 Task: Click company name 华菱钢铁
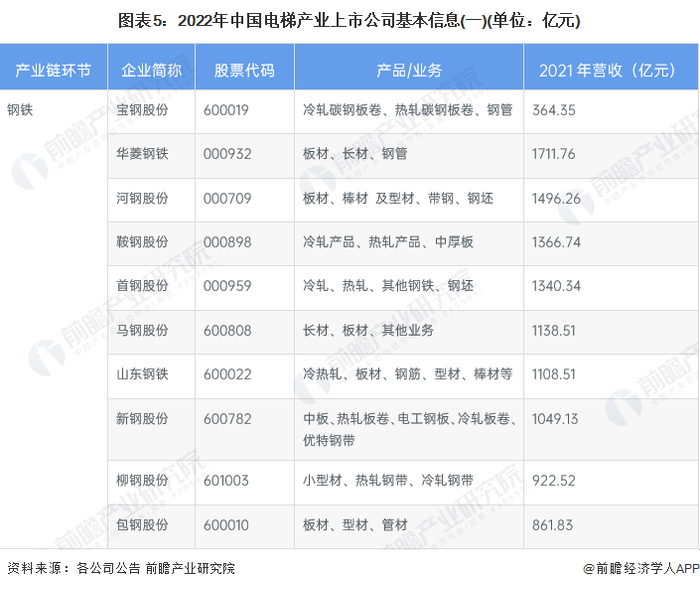coord(142,154)
